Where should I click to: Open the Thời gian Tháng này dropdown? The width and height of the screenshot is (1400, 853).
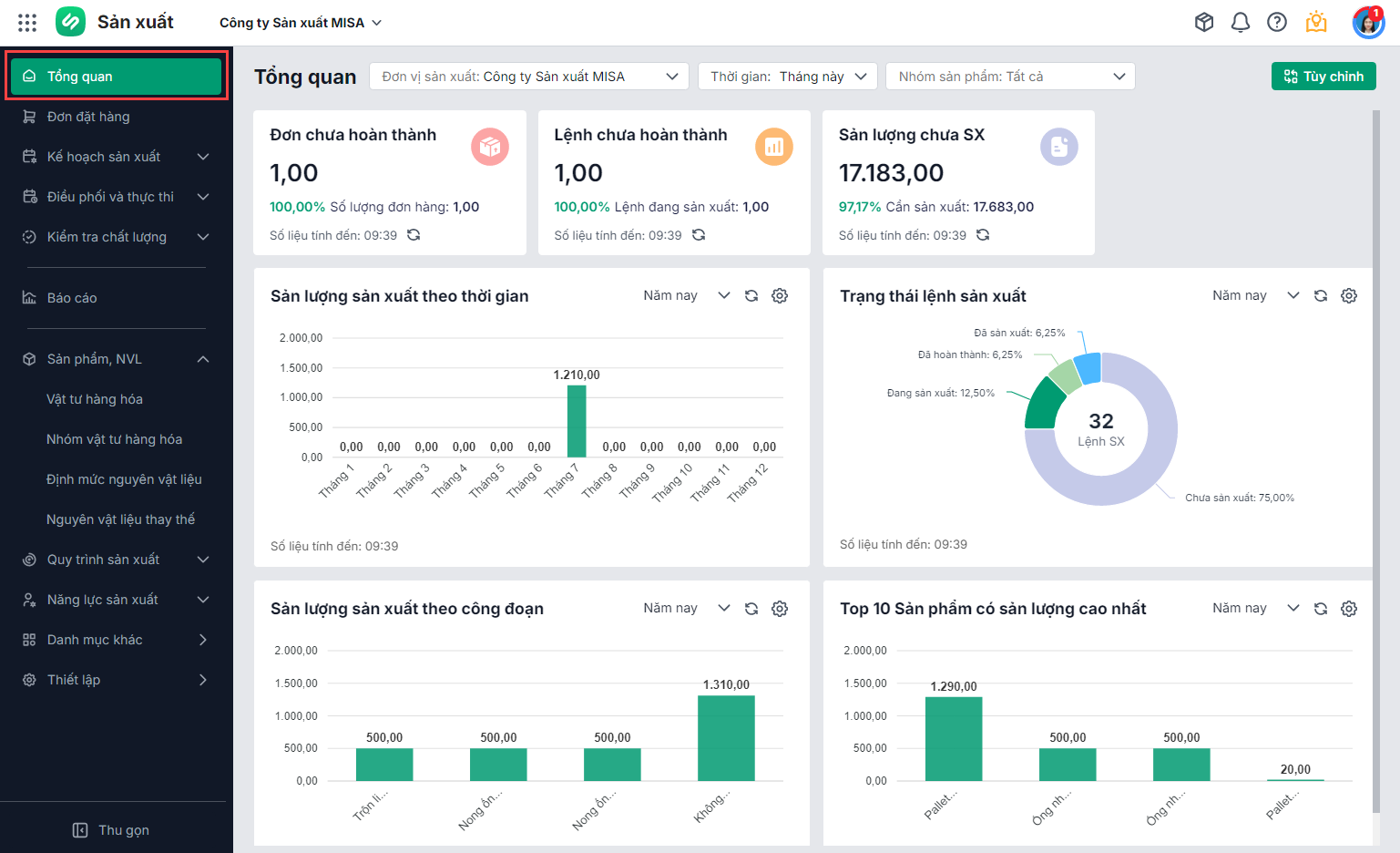[x=787, y=77]
